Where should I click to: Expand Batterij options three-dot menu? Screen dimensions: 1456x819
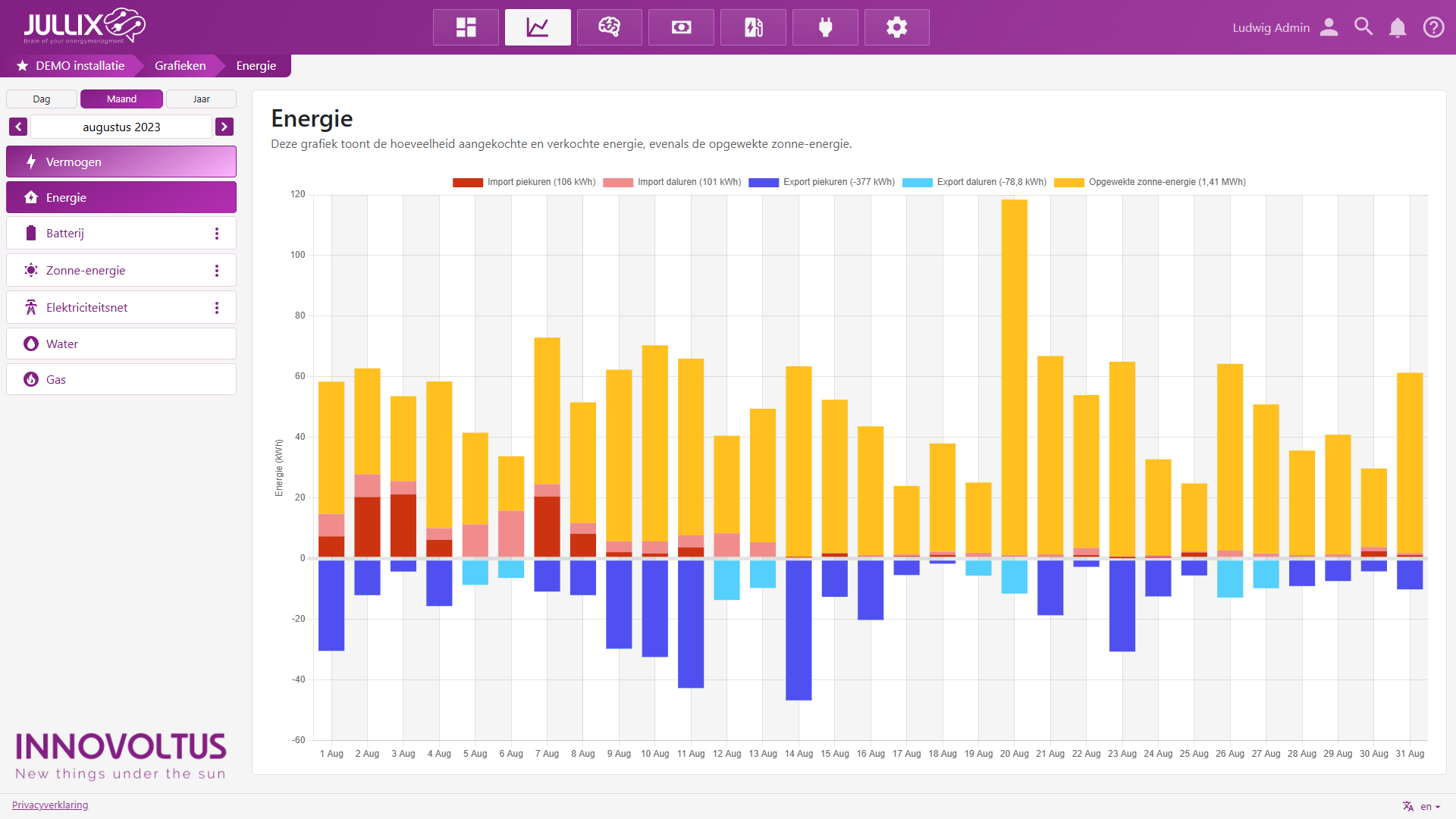pyautogui.click(x=217, y=234)
